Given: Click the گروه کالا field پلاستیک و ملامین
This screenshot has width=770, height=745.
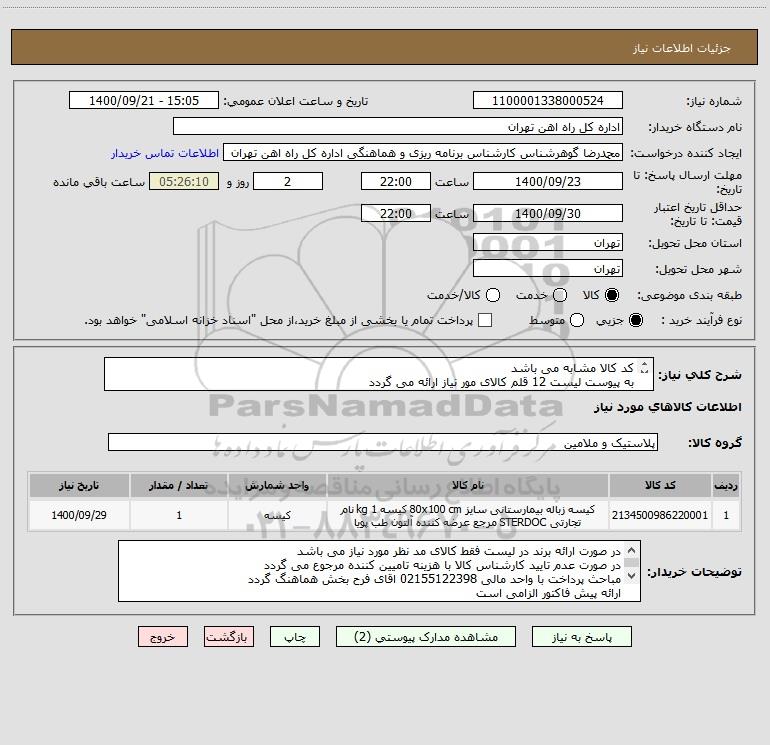Looking at the screenshot, I should [x=383, y=442].
